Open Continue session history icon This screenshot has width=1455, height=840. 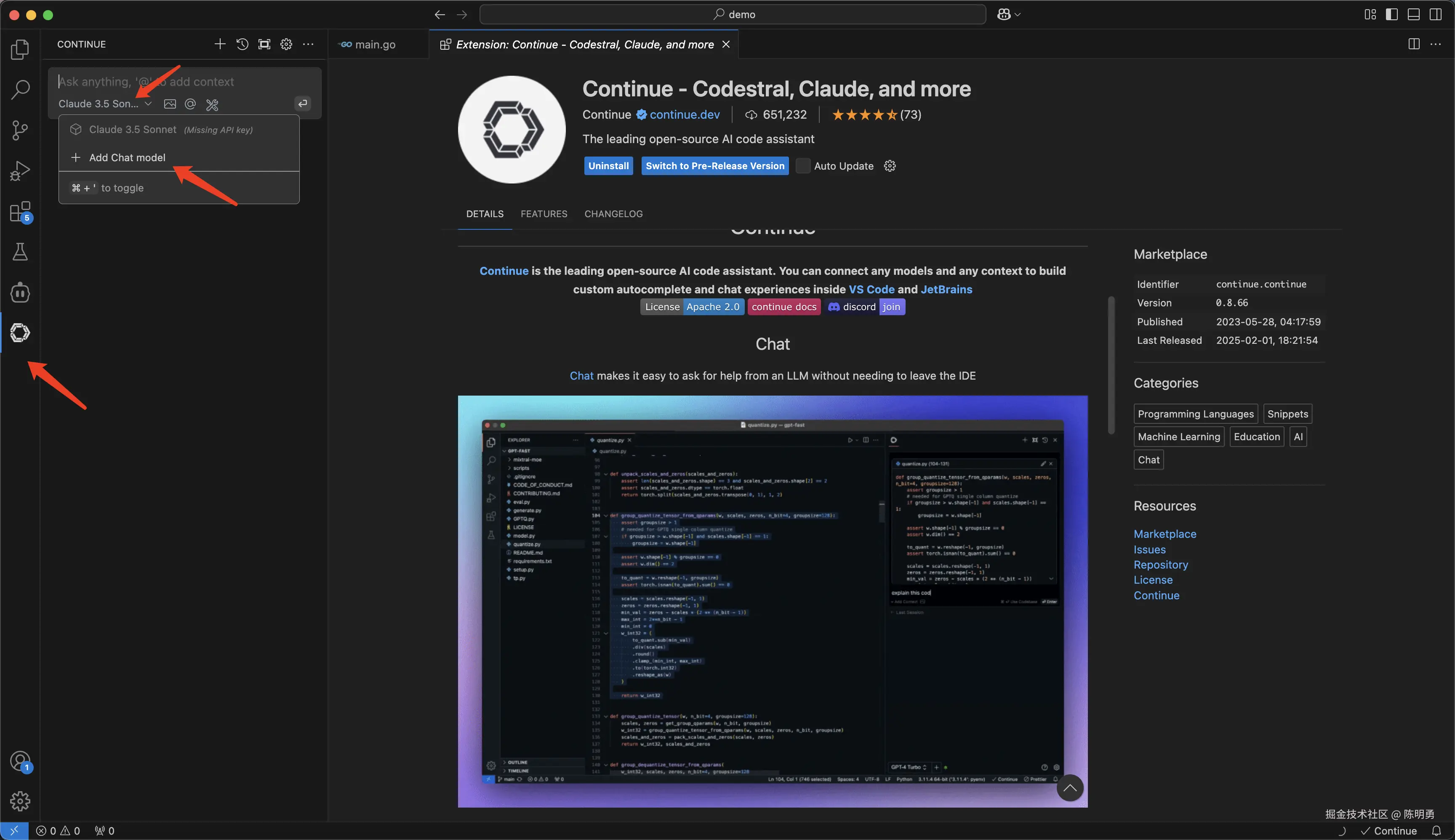(242, 45)
